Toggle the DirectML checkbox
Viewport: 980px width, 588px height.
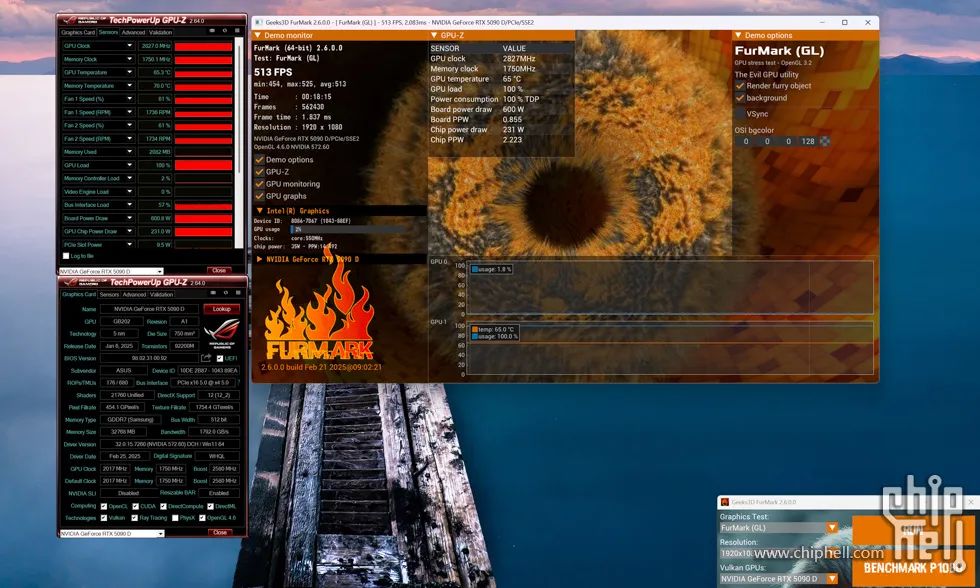[211, 506]
